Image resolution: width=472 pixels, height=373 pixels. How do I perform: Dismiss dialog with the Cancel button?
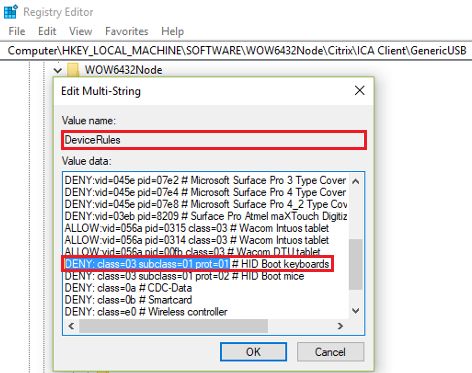[x=330, y=352]
